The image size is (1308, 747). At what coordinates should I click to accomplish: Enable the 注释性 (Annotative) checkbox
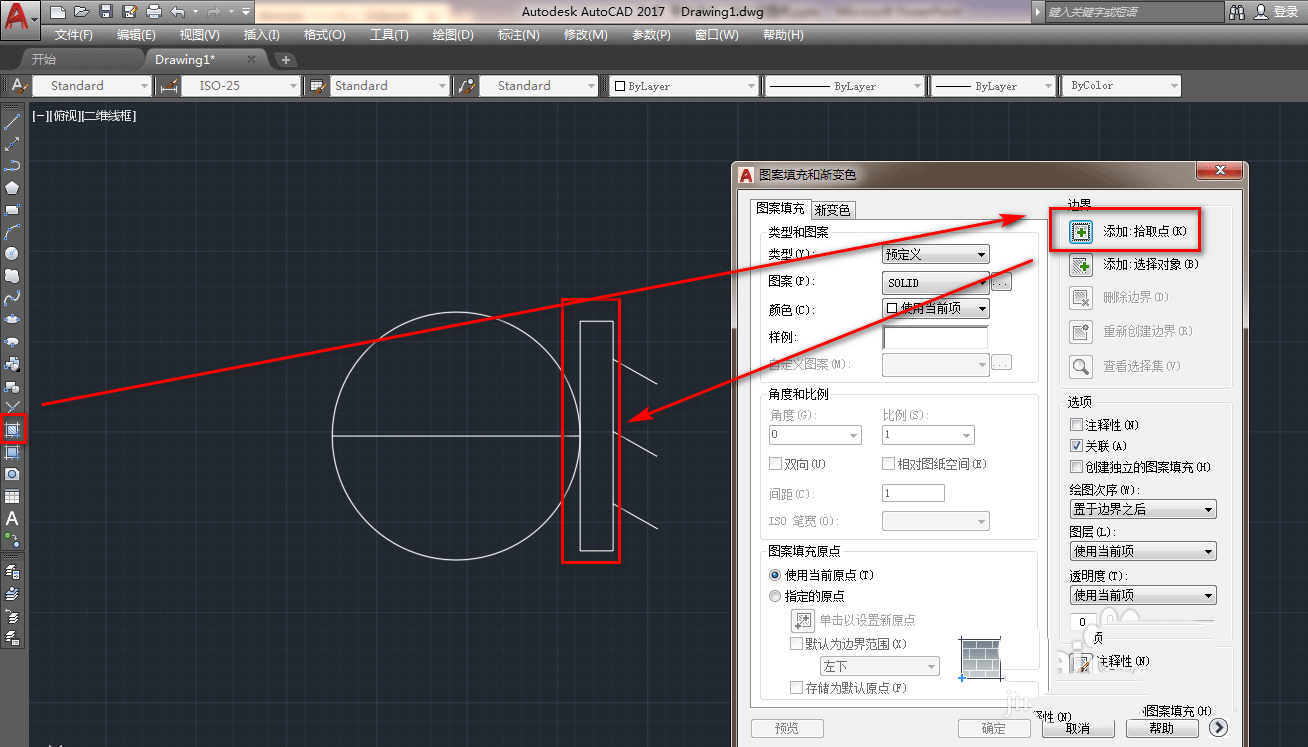point(1077,425)
